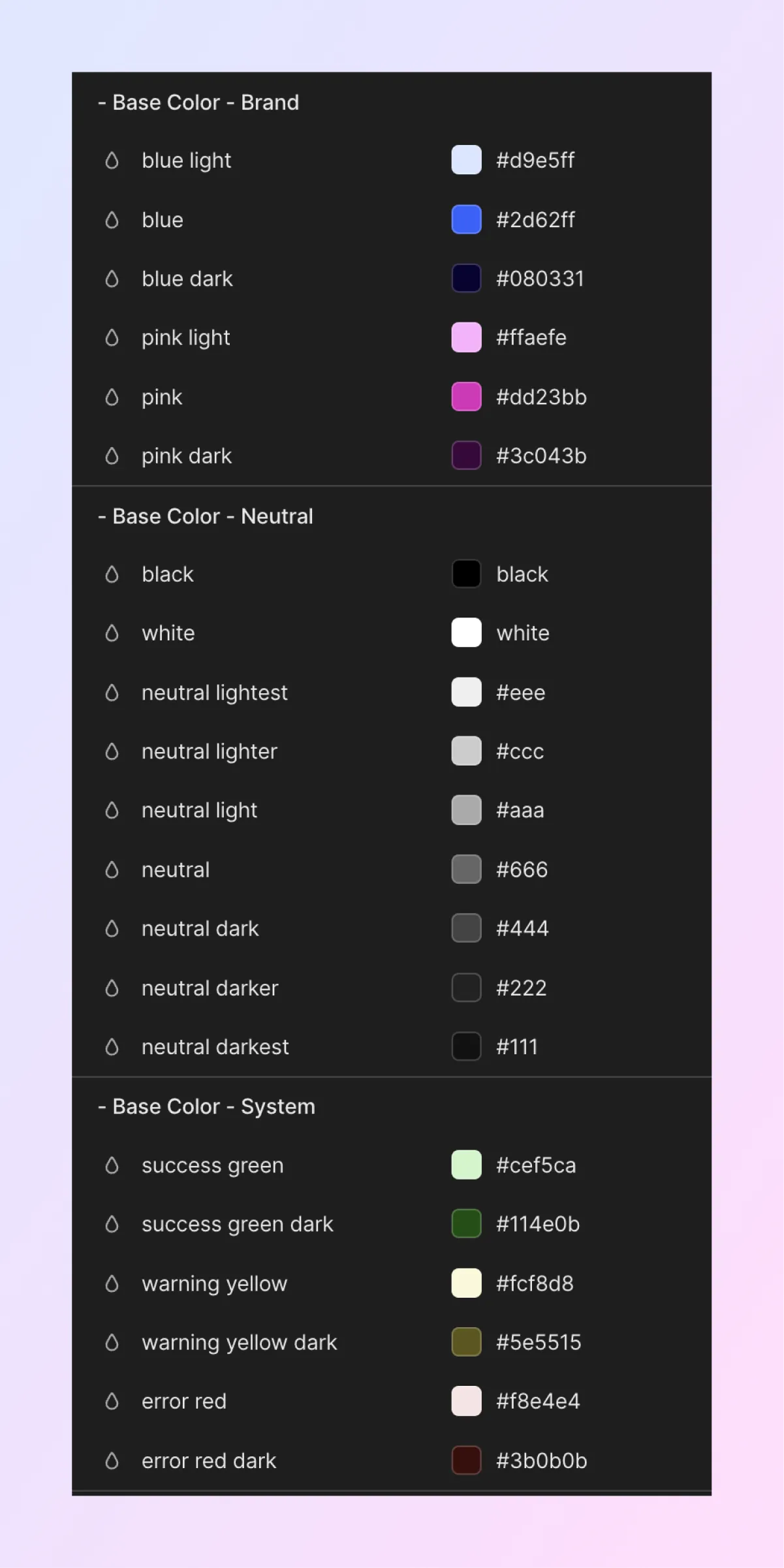
Task: Click the droplet icon beside warning yellow dark
Action: point(112,1342)
